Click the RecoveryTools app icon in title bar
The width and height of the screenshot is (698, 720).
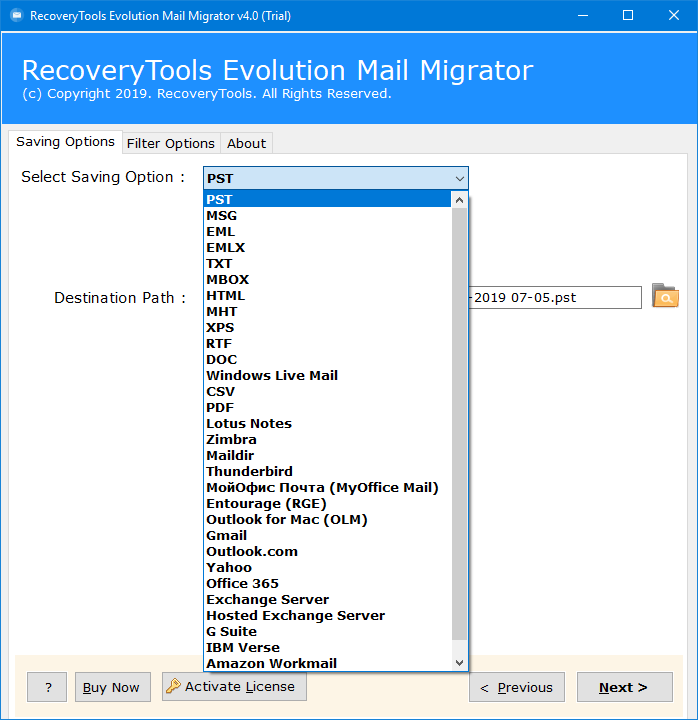(x=17, y=16)
